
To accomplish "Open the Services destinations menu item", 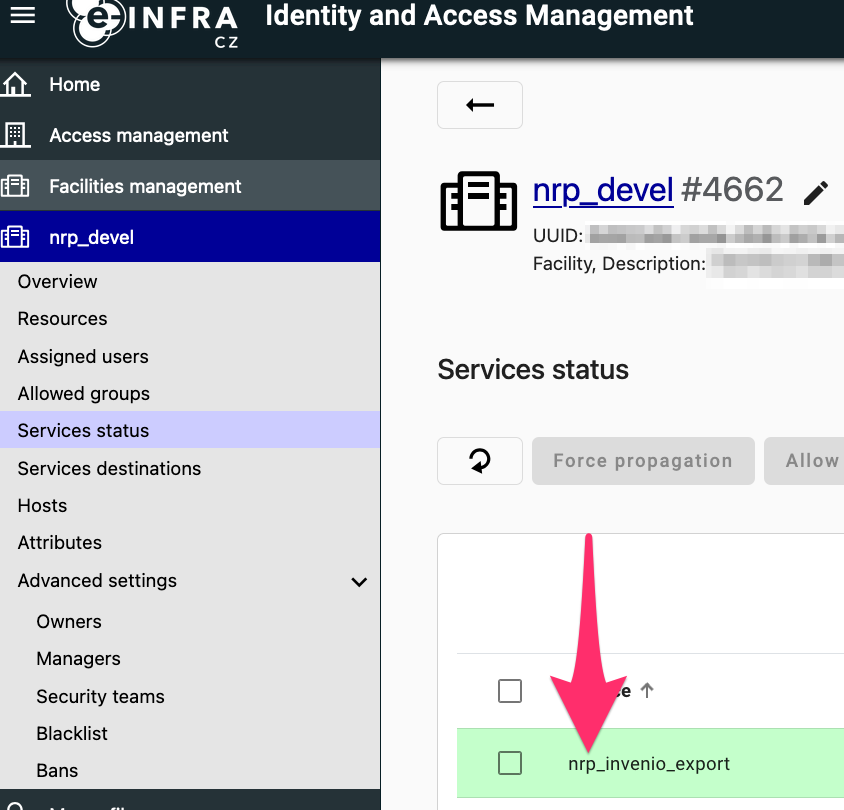I will click(109, 468).
